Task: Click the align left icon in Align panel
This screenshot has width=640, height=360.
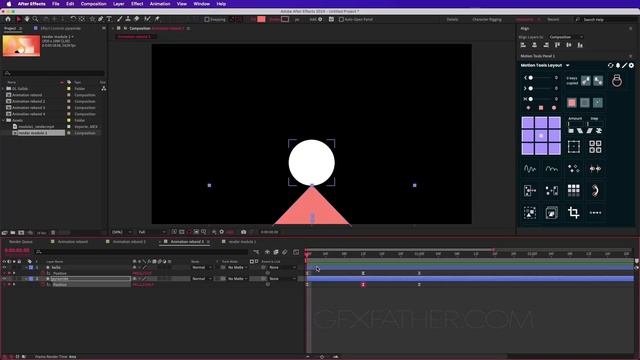Action: click(523, 45)
